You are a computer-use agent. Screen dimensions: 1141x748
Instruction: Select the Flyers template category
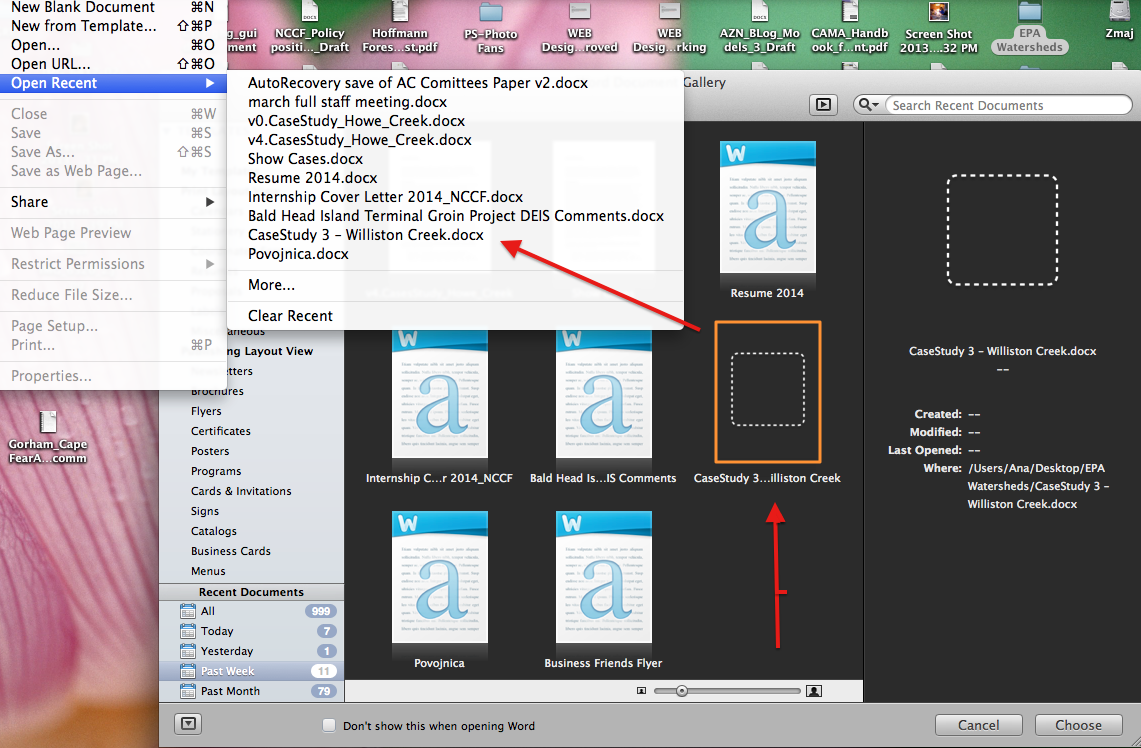click(x=206, y=411)
